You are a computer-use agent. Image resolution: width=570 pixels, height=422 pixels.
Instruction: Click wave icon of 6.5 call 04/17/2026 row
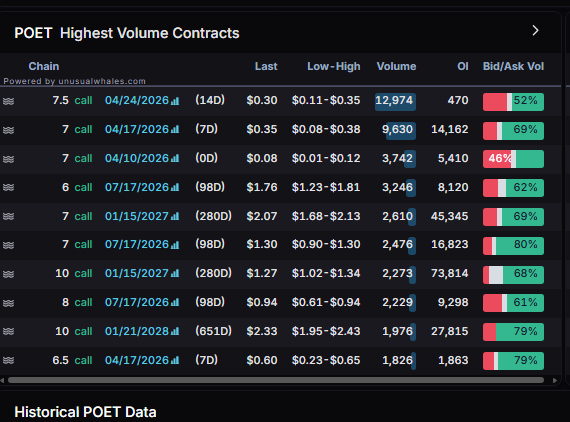tap(8, 360)
